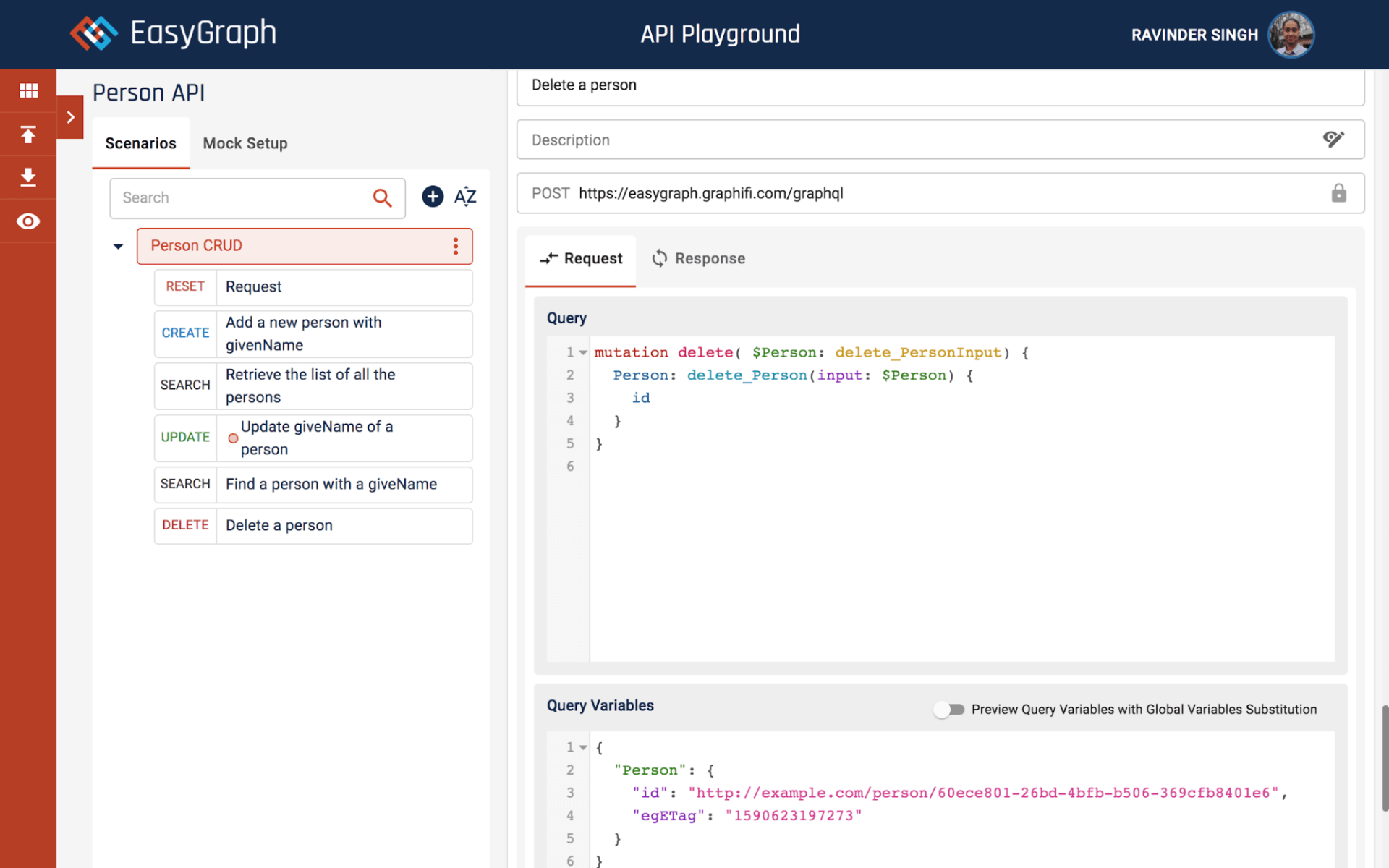Image resolution: width=1389 pixels, height=868 pixels.
Task: Click the description edit pencil icon
Action: (1333, 139)
